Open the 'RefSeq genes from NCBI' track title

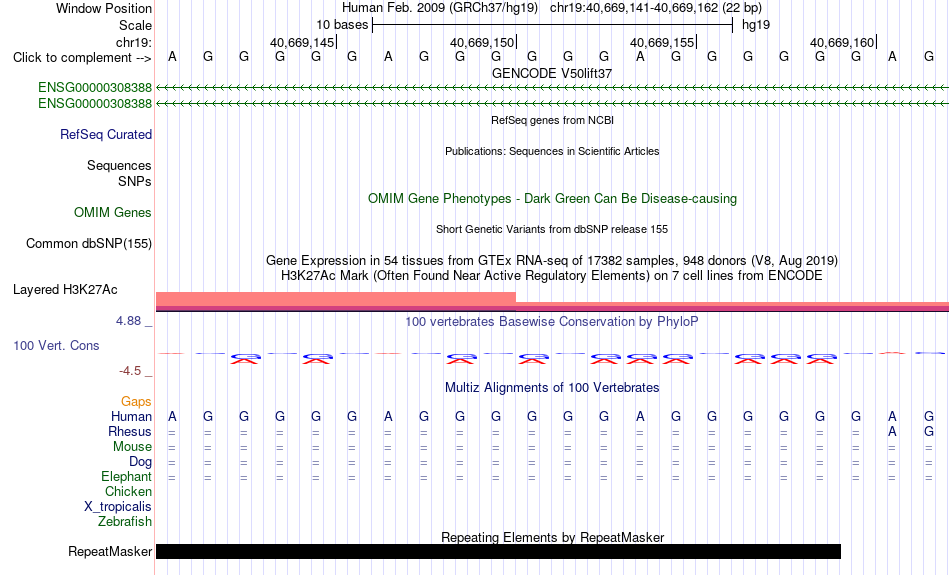point(552,120)
